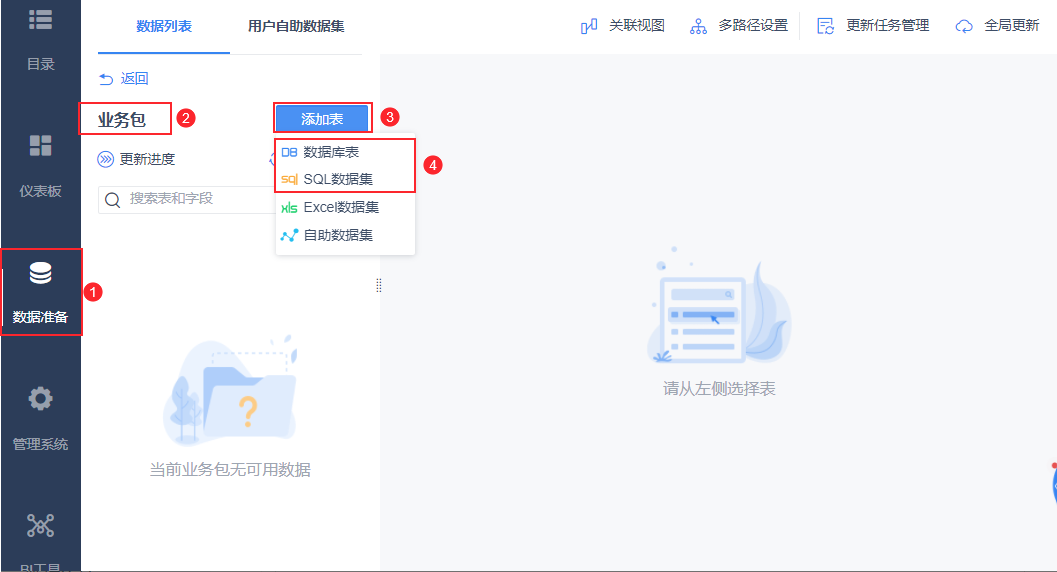
Task: Click the 返回 back arrow icon
Action: (x=106, y=79)
